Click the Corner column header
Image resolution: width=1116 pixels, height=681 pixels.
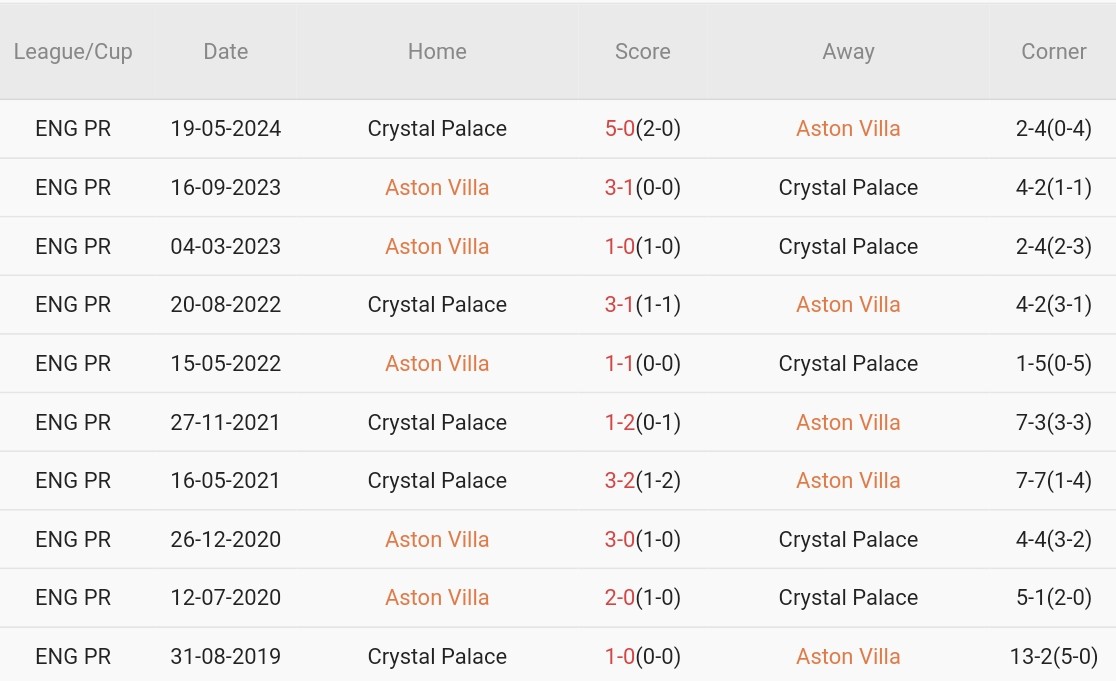coord(1053,52)
